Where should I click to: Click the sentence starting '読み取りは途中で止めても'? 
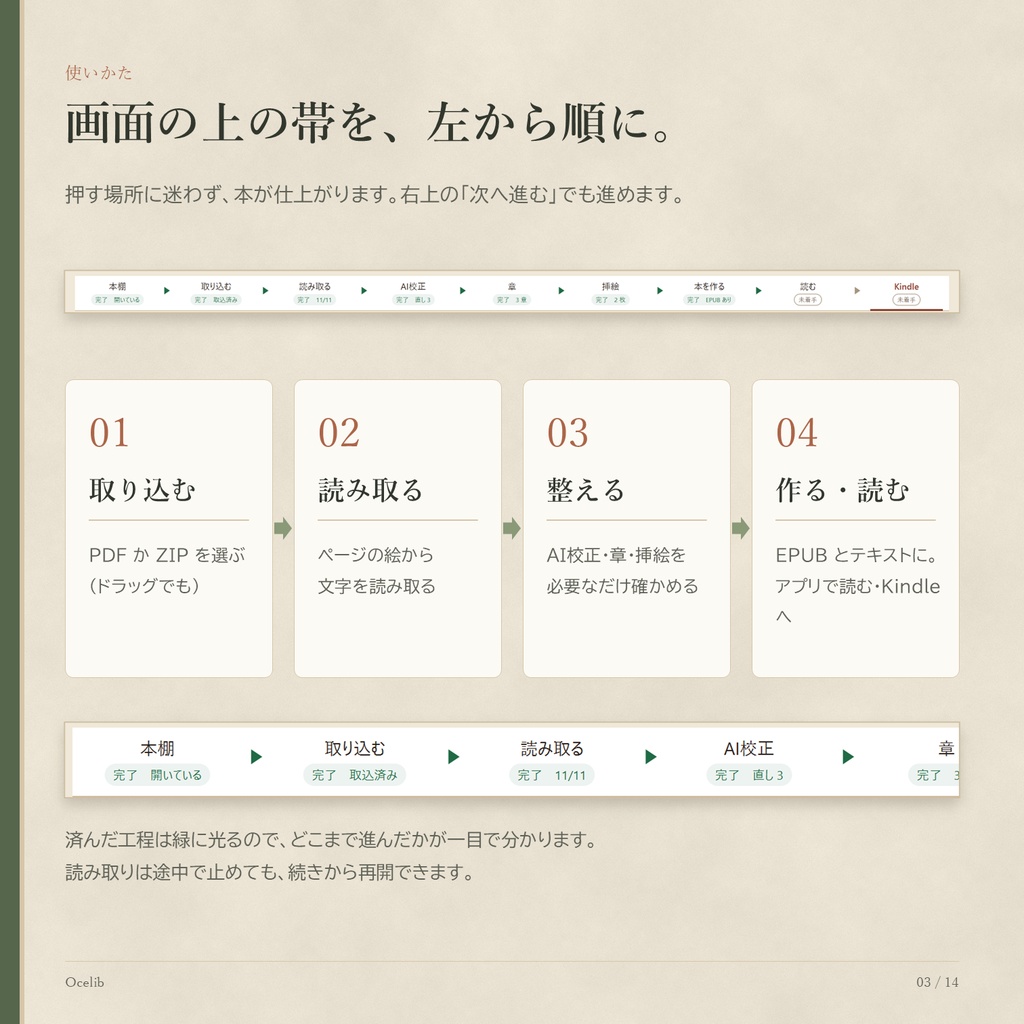(270, 872)
